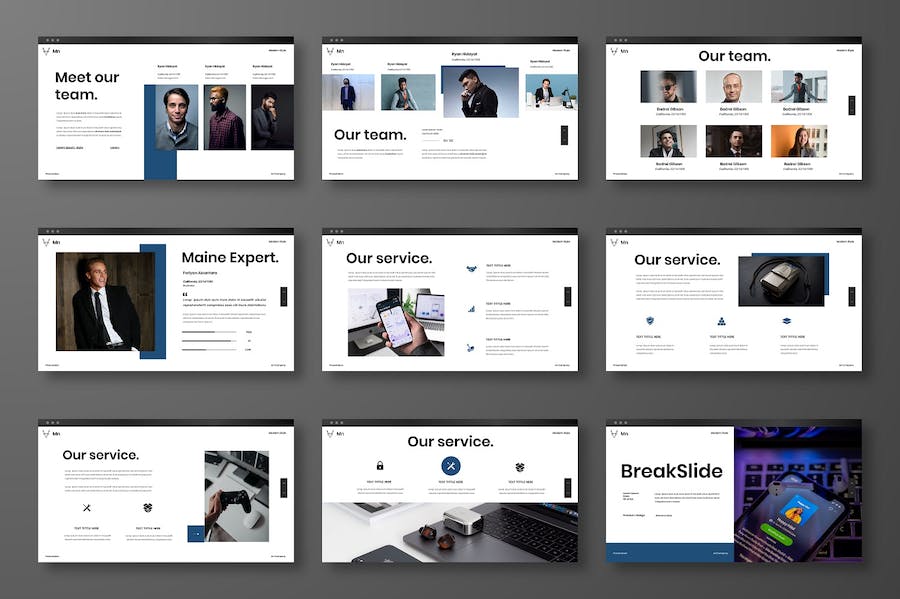
Task: Click the pyramid icon on the headphones service slide
Action: point(720,321)
